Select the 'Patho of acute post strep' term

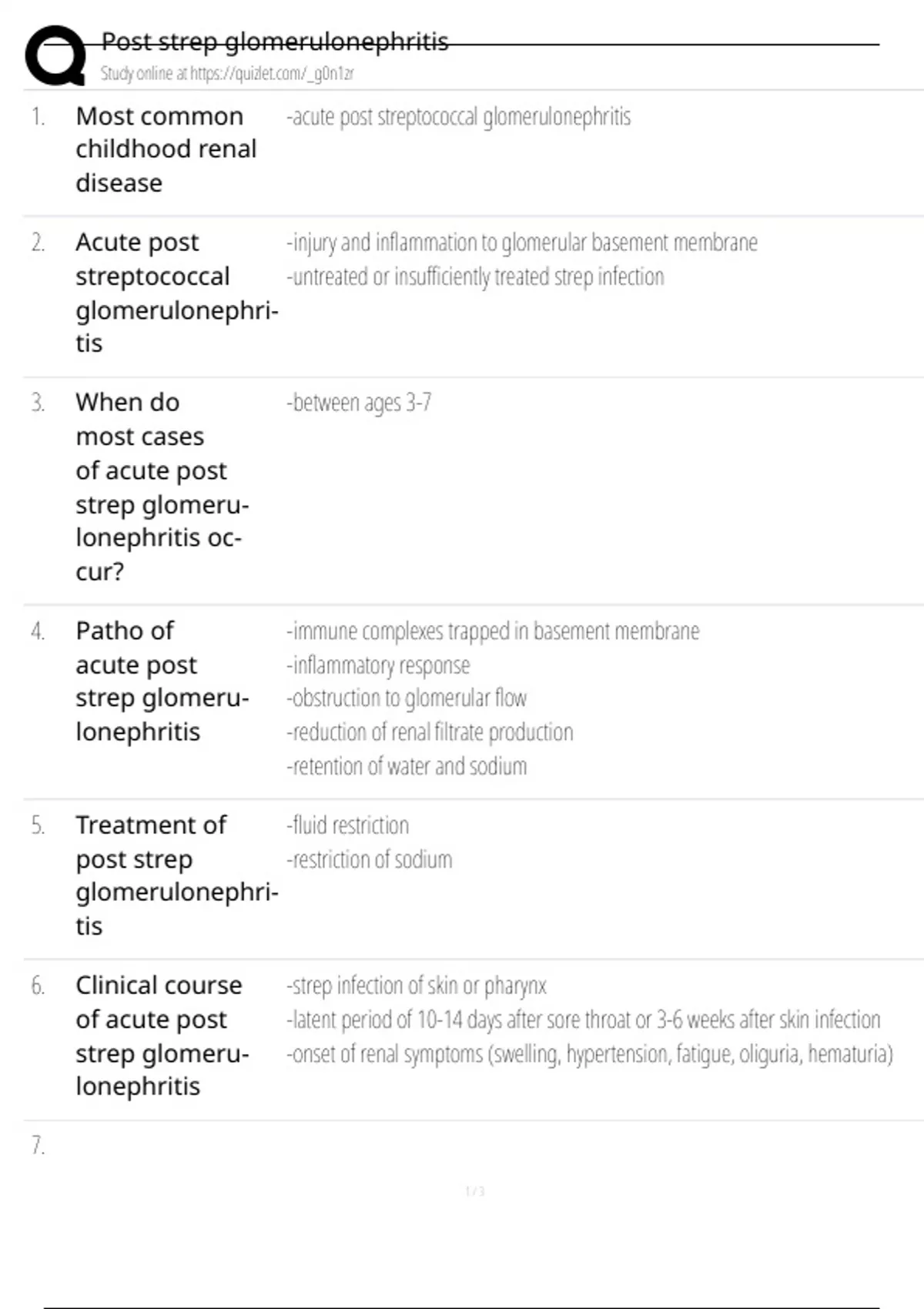pyautogui.click(x=162, y=681)
